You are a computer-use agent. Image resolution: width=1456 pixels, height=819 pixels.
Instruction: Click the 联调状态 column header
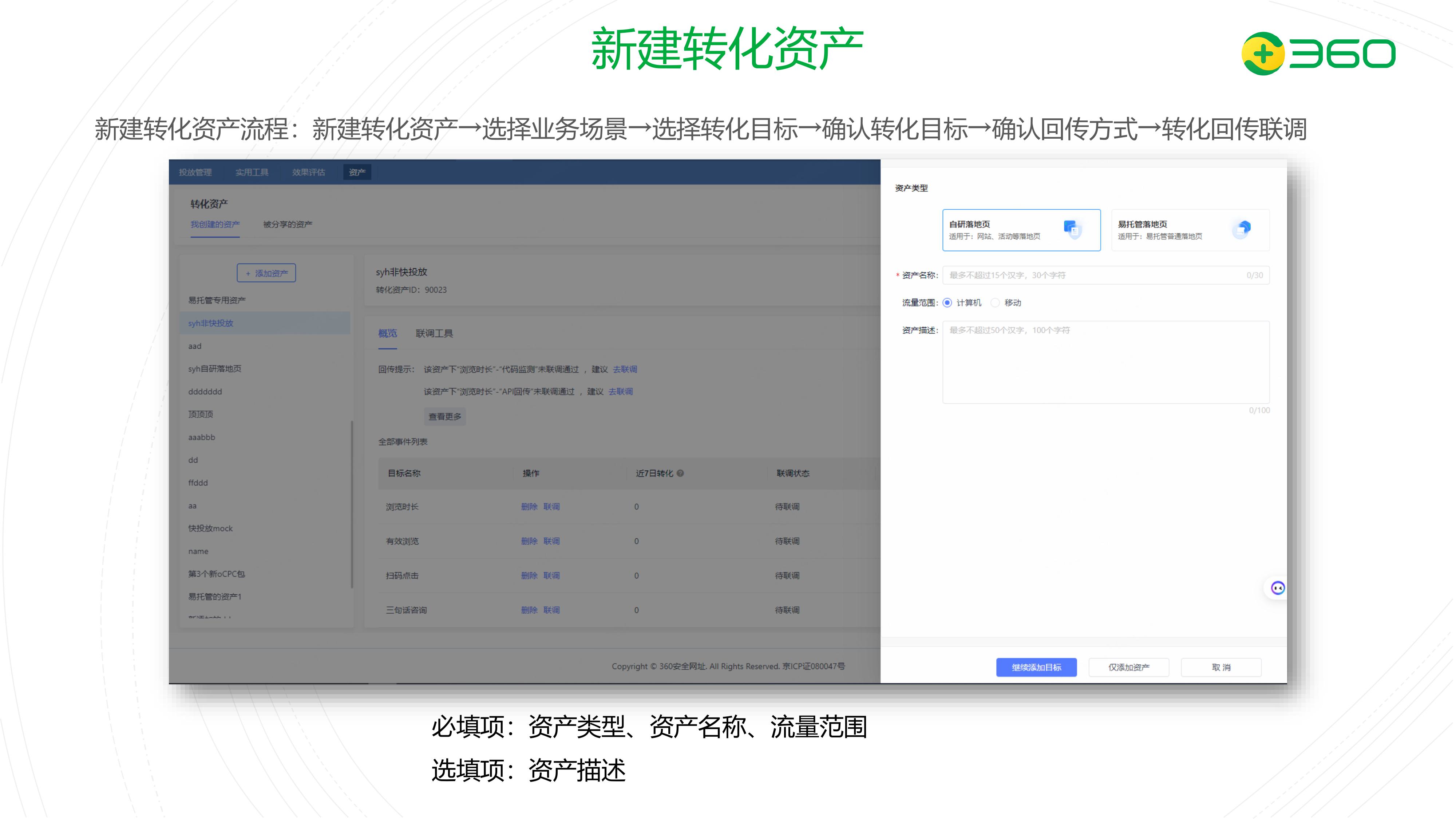(792, 474)
